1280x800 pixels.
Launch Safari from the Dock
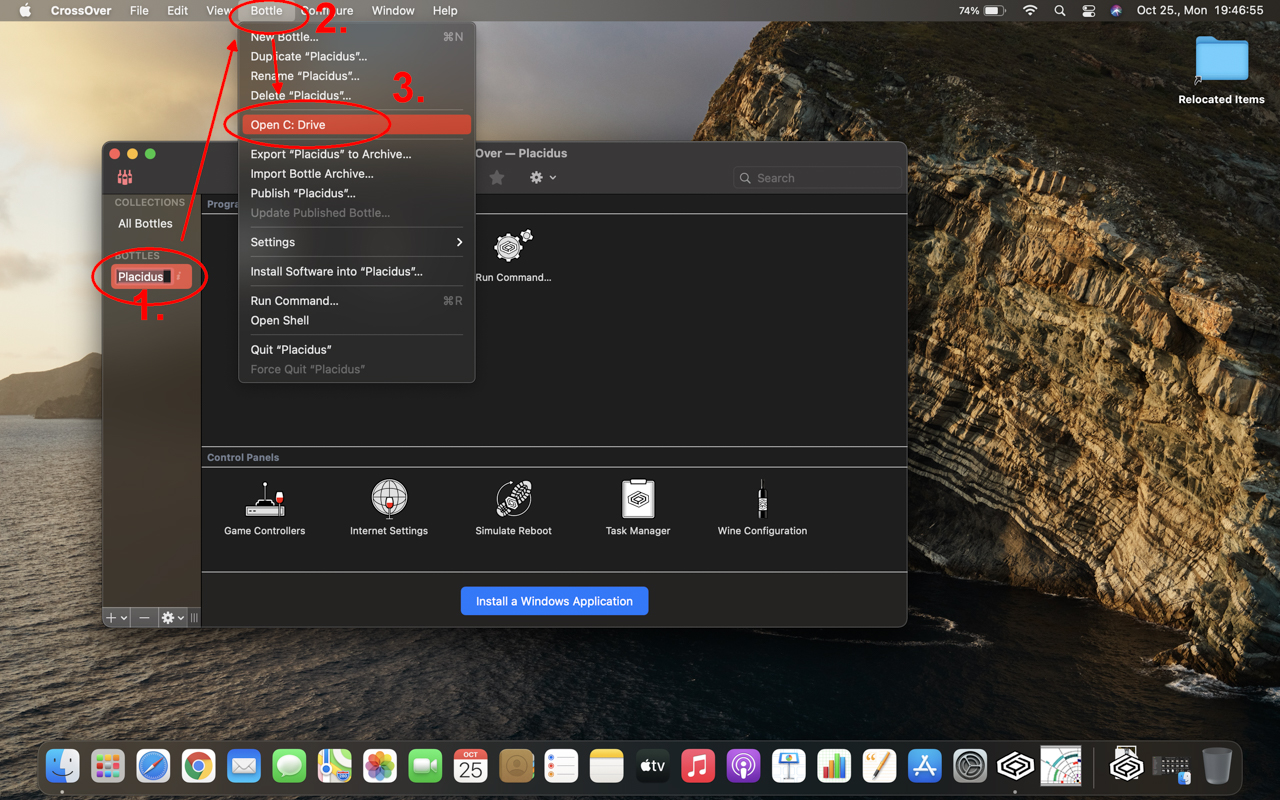point(153,767)
